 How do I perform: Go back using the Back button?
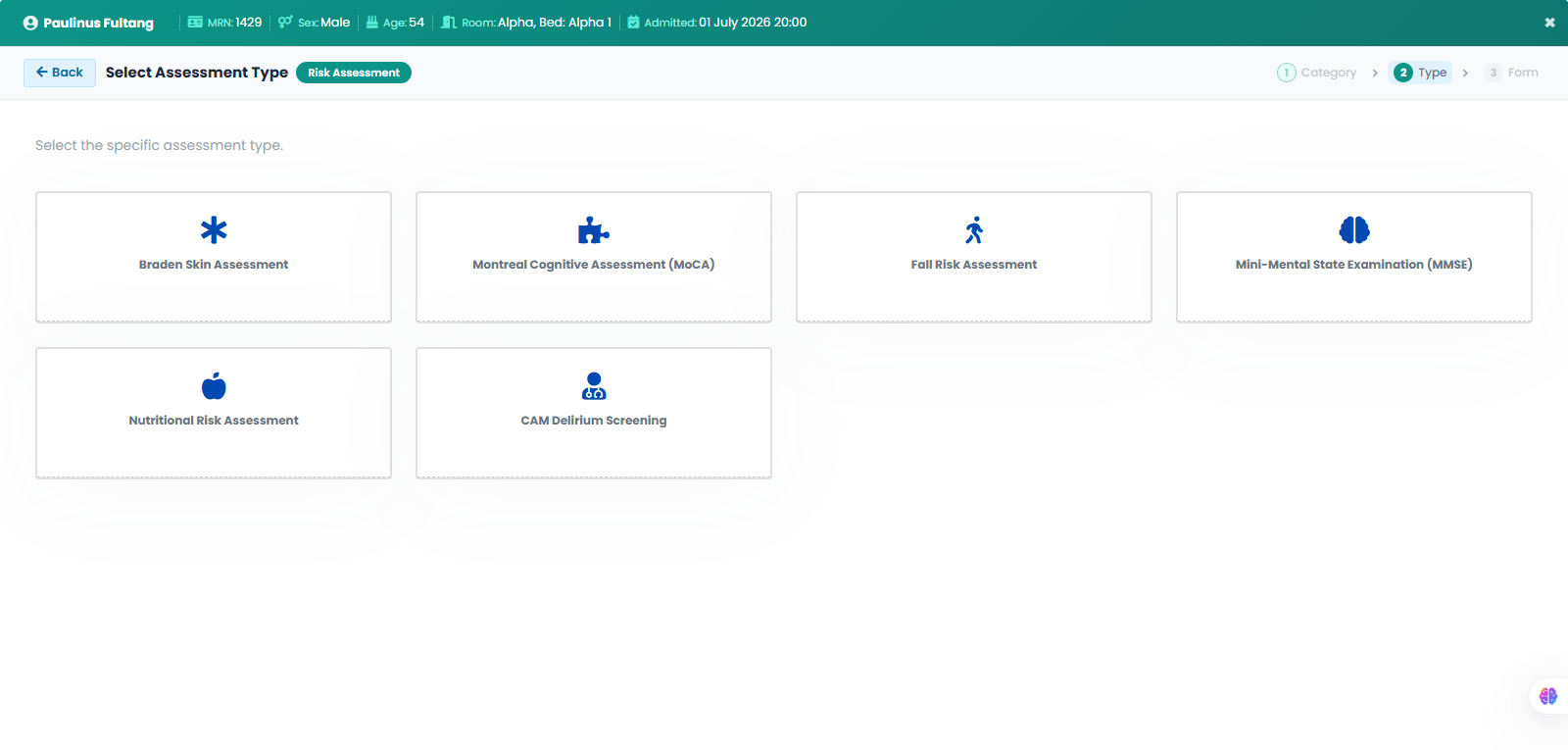pyautogui.click(x=60, y=73)
